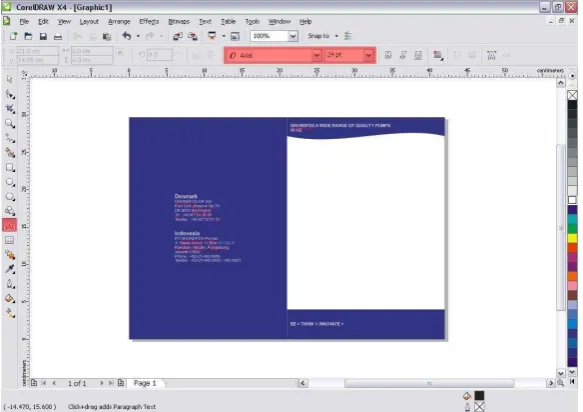This screenshot has height=412, width=583.
Task: Open Character Formatting docker button
Action: click(x=491, y=55)
